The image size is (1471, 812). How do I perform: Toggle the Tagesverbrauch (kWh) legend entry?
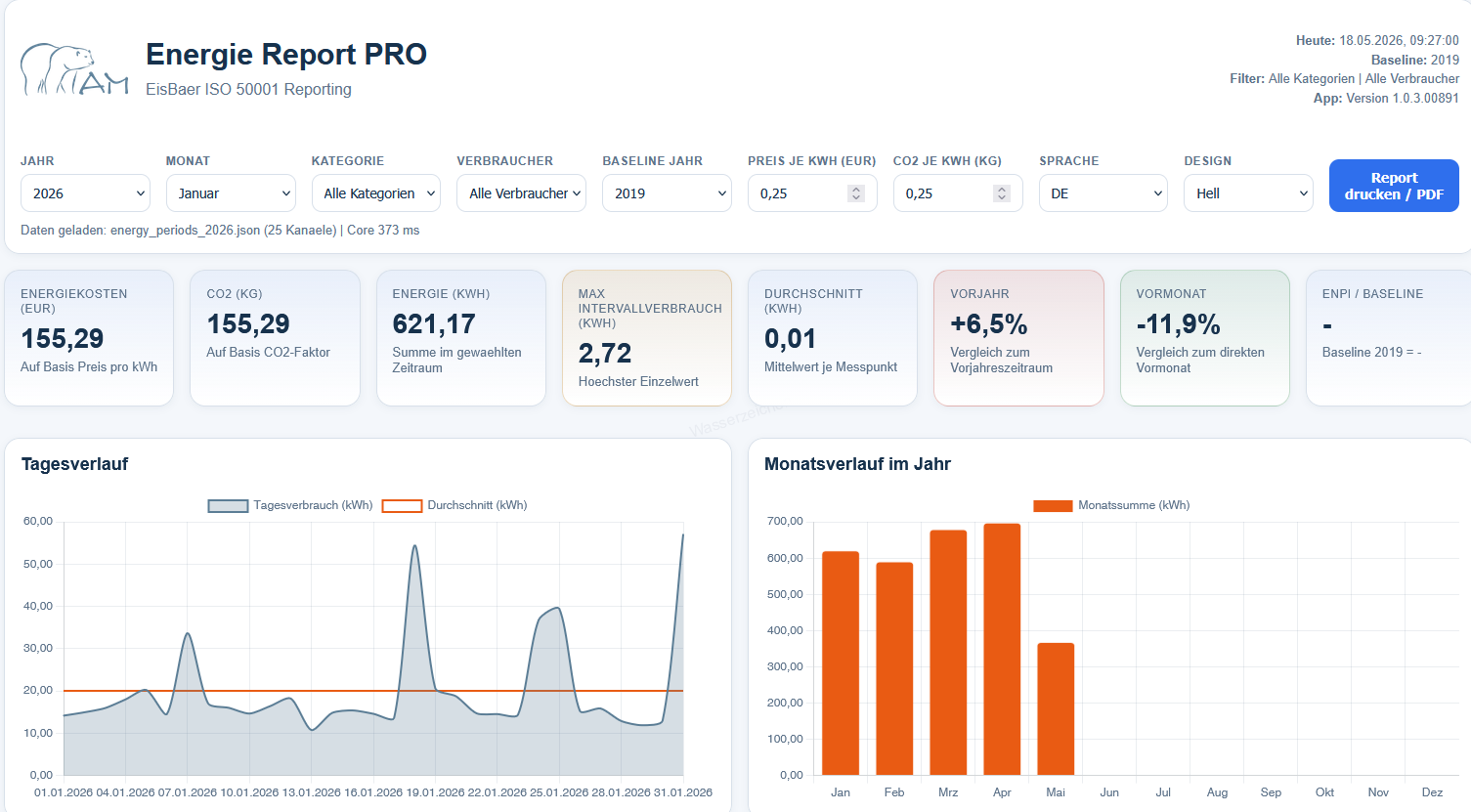pos(290,505)
